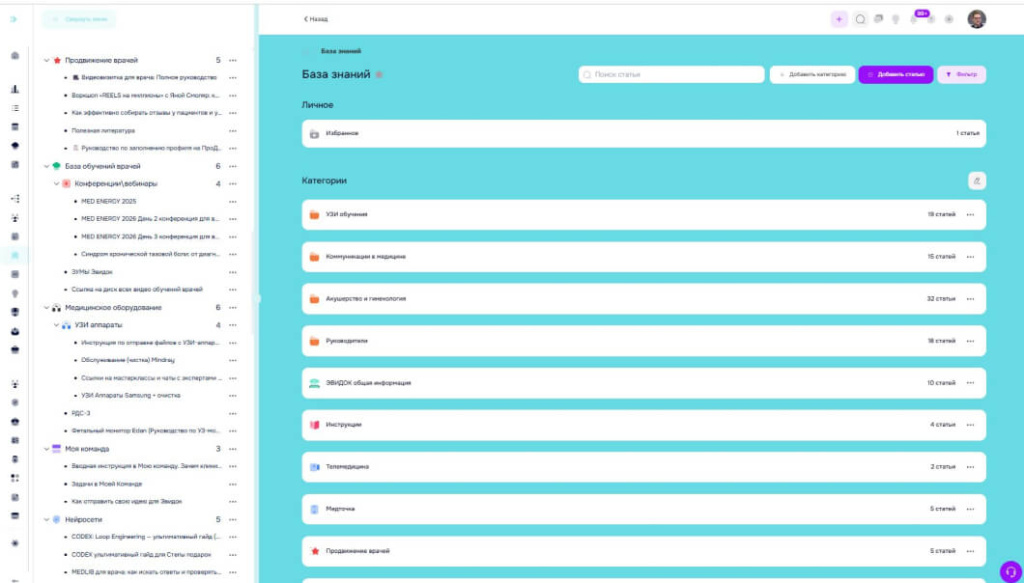1024x583 pixels.
Task: Open the ЭВИДОК общая информация category
Action: 644,383
